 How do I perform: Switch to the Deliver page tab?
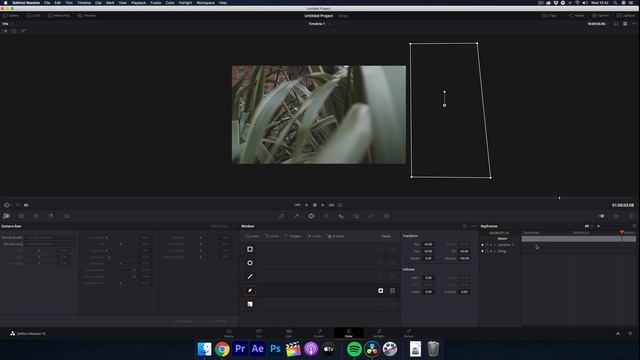click(x=409, y=333)
